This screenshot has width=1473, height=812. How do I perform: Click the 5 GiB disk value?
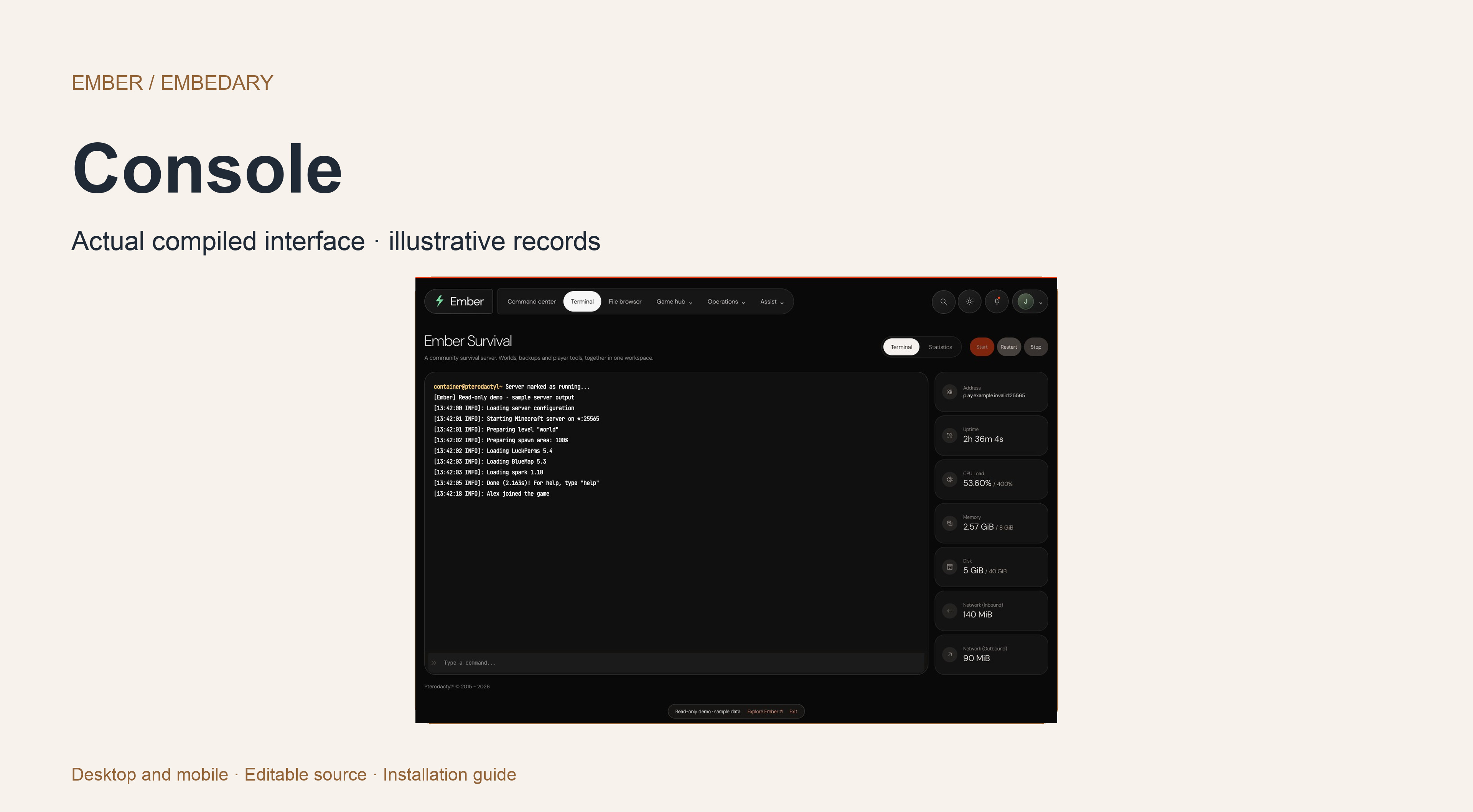[973, 571]
